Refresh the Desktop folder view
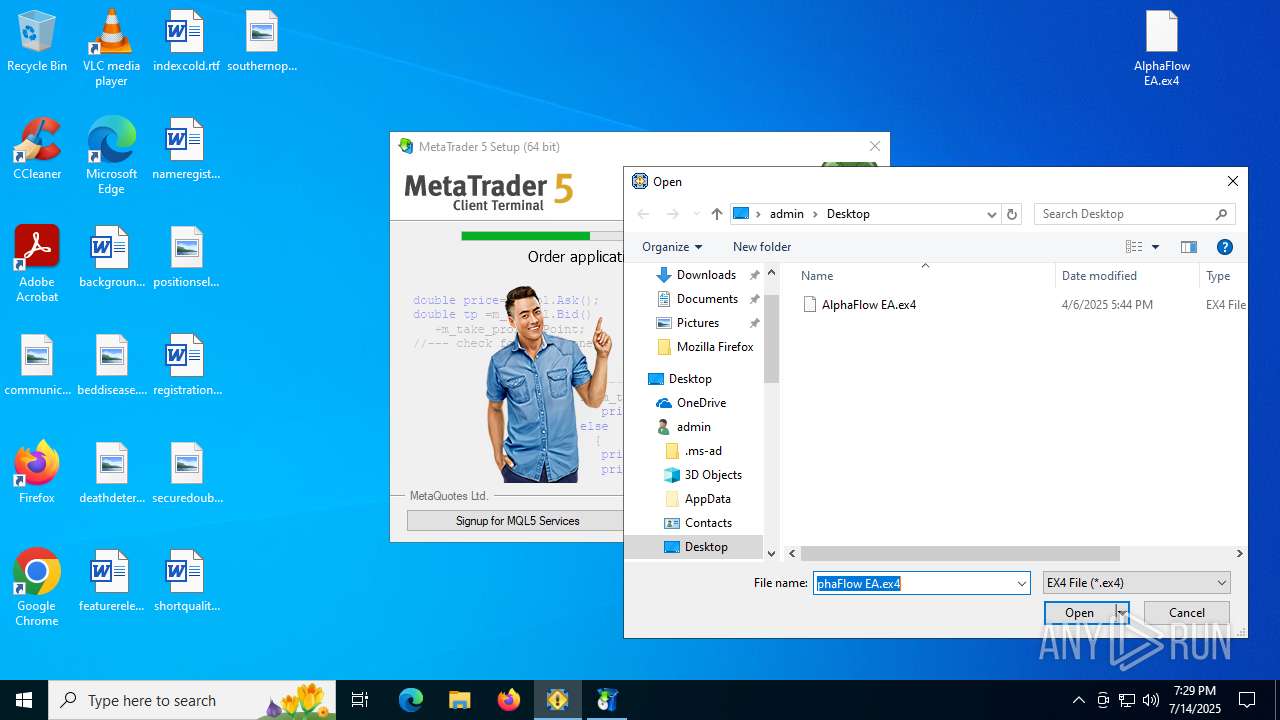This screenshot has height=720, width=1280. [x=1012, y=214]
